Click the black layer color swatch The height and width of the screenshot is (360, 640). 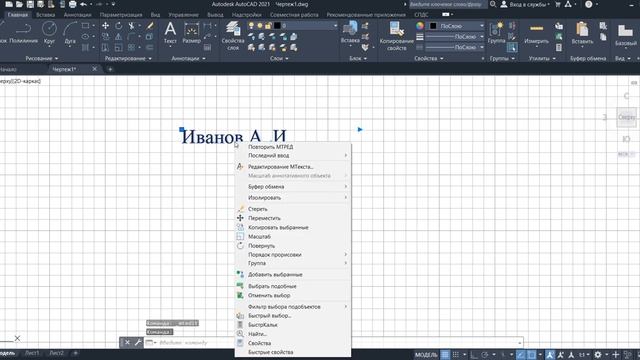277,26
